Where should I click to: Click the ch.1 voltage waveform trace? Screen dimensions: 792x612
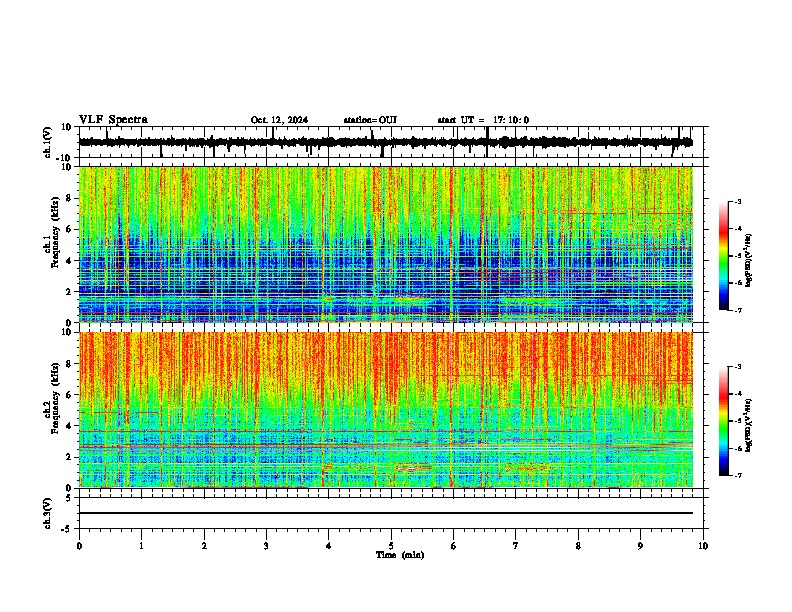pyautogui.click(x=386, y=142)
